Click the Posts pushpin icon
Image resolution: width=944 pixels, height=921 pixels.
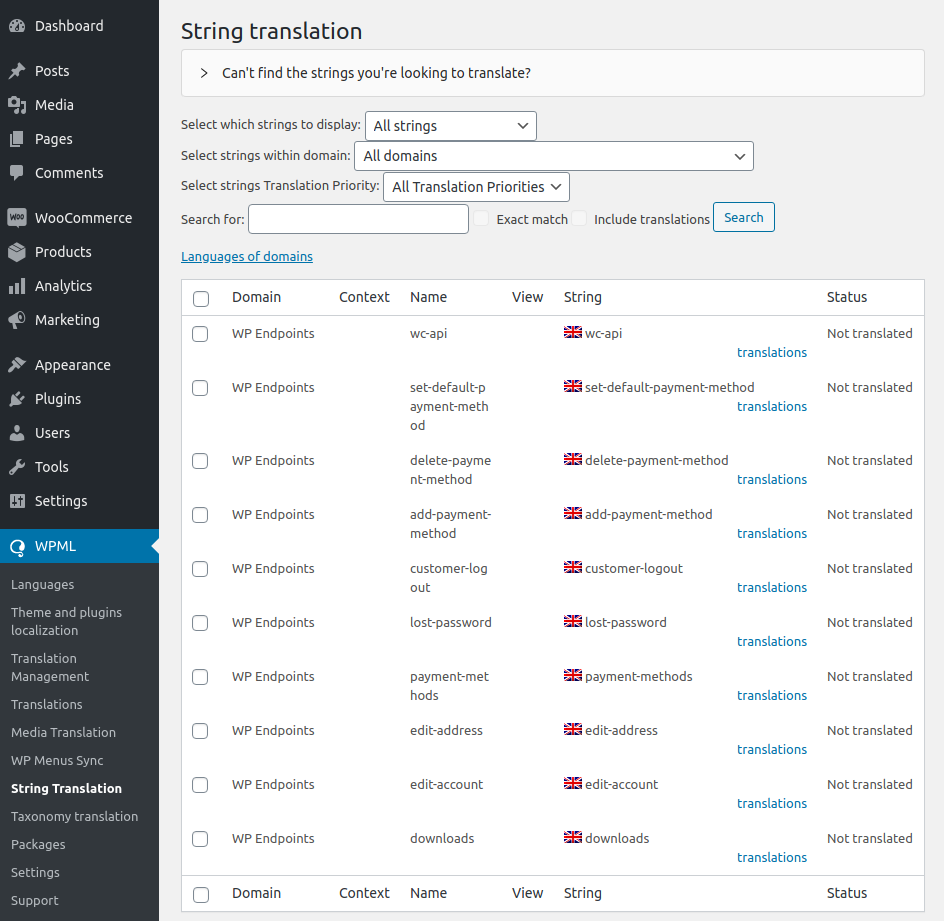tap(17, 71)
